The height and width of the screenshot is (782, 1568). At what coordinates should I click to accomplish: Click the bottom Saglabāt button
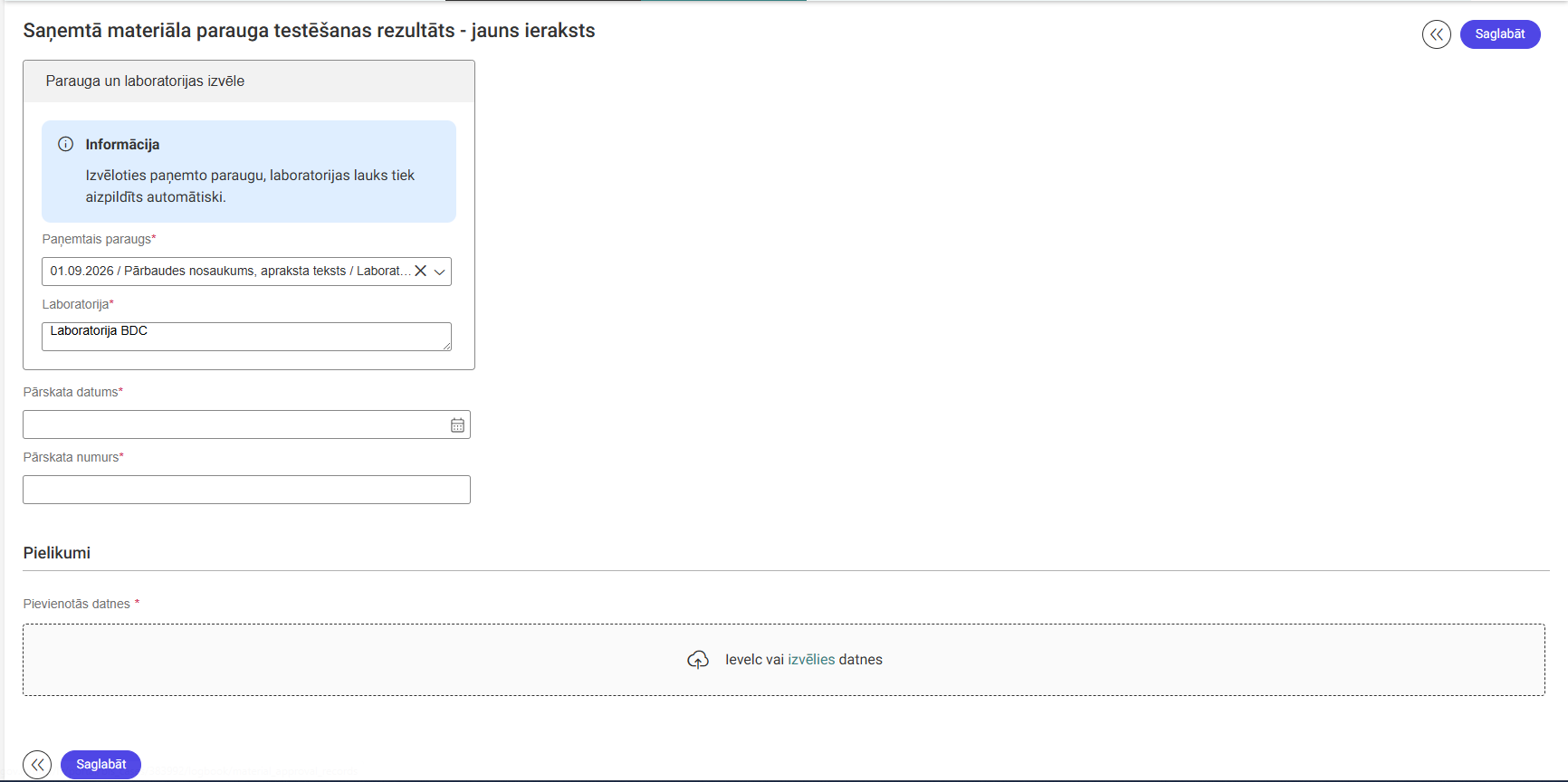pyautogui.click(x=100, y=765)
